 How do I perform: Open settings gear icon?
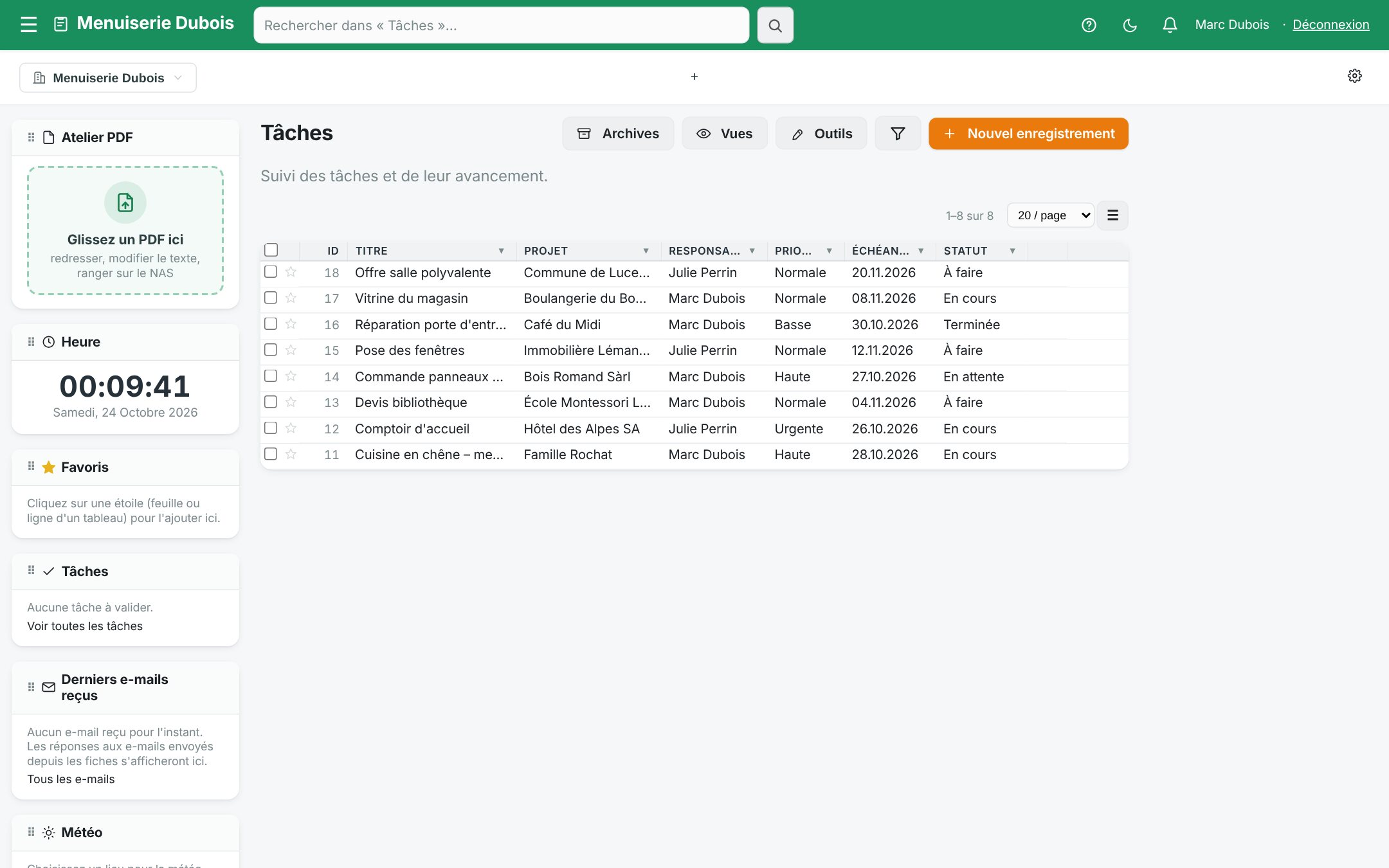1354,76
